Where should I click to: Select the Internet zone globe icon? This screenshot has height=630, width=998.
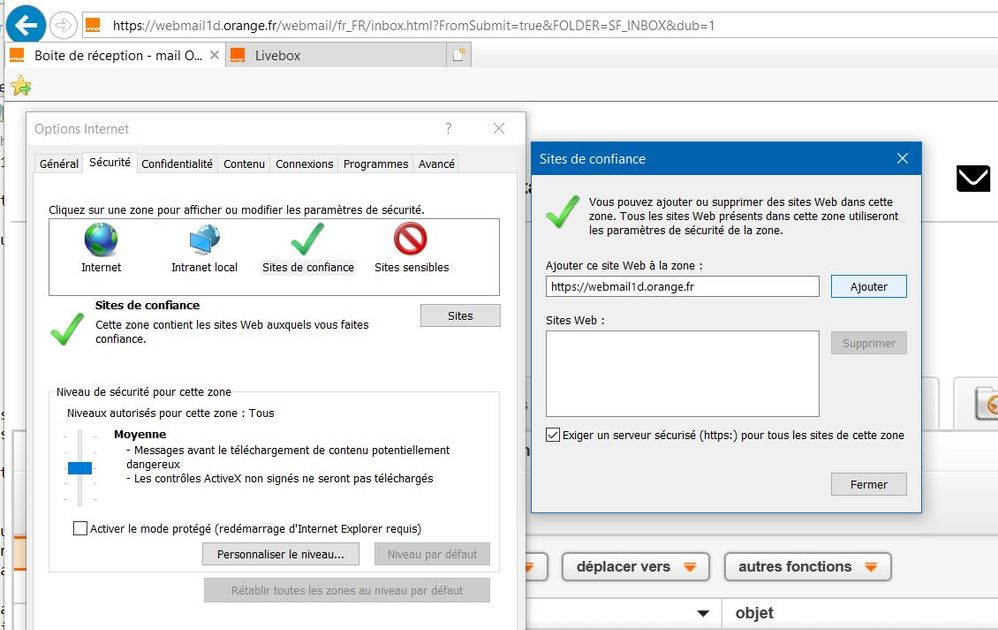[101, 241]
